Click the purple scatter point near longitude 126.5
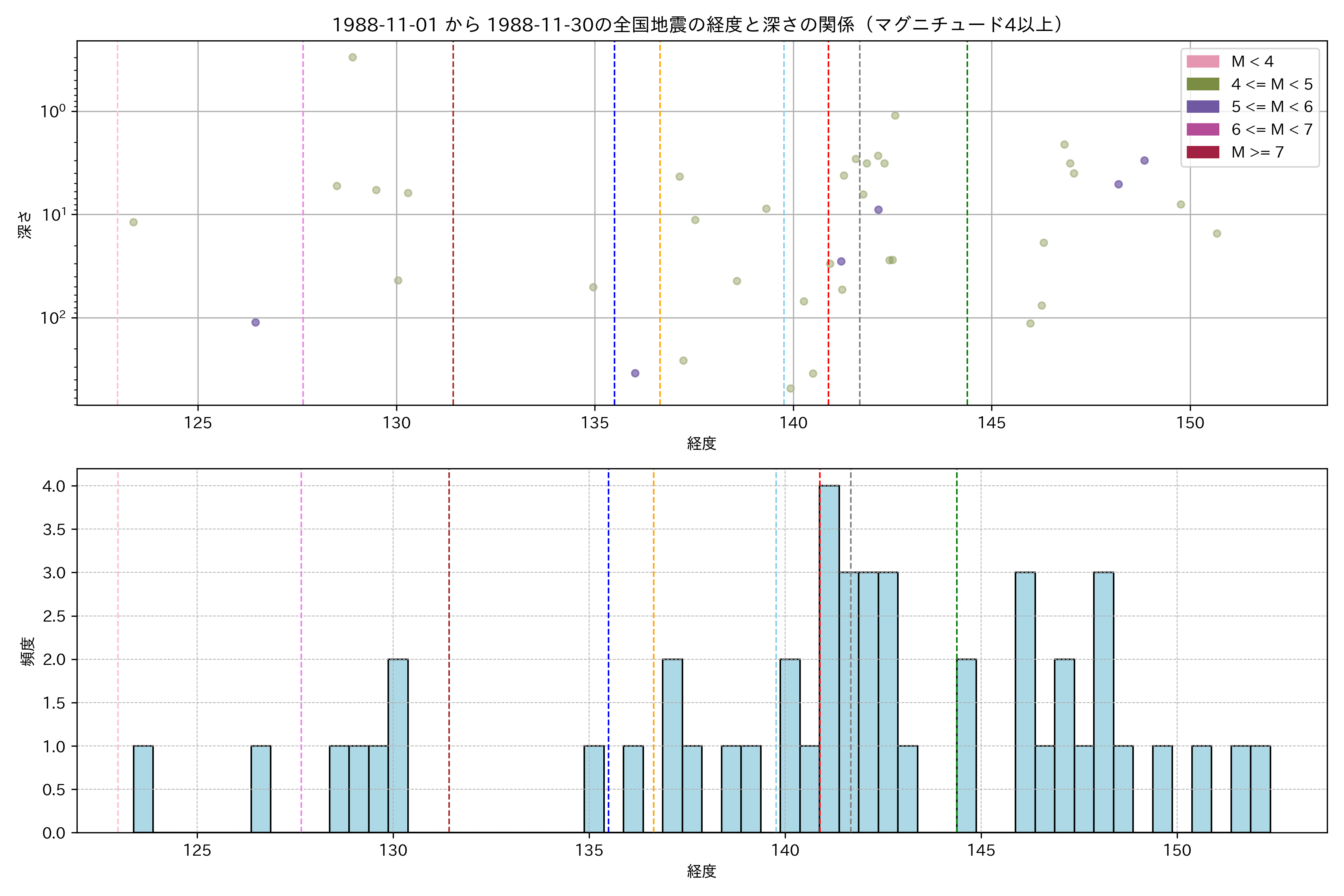 (x=255, y=322)
